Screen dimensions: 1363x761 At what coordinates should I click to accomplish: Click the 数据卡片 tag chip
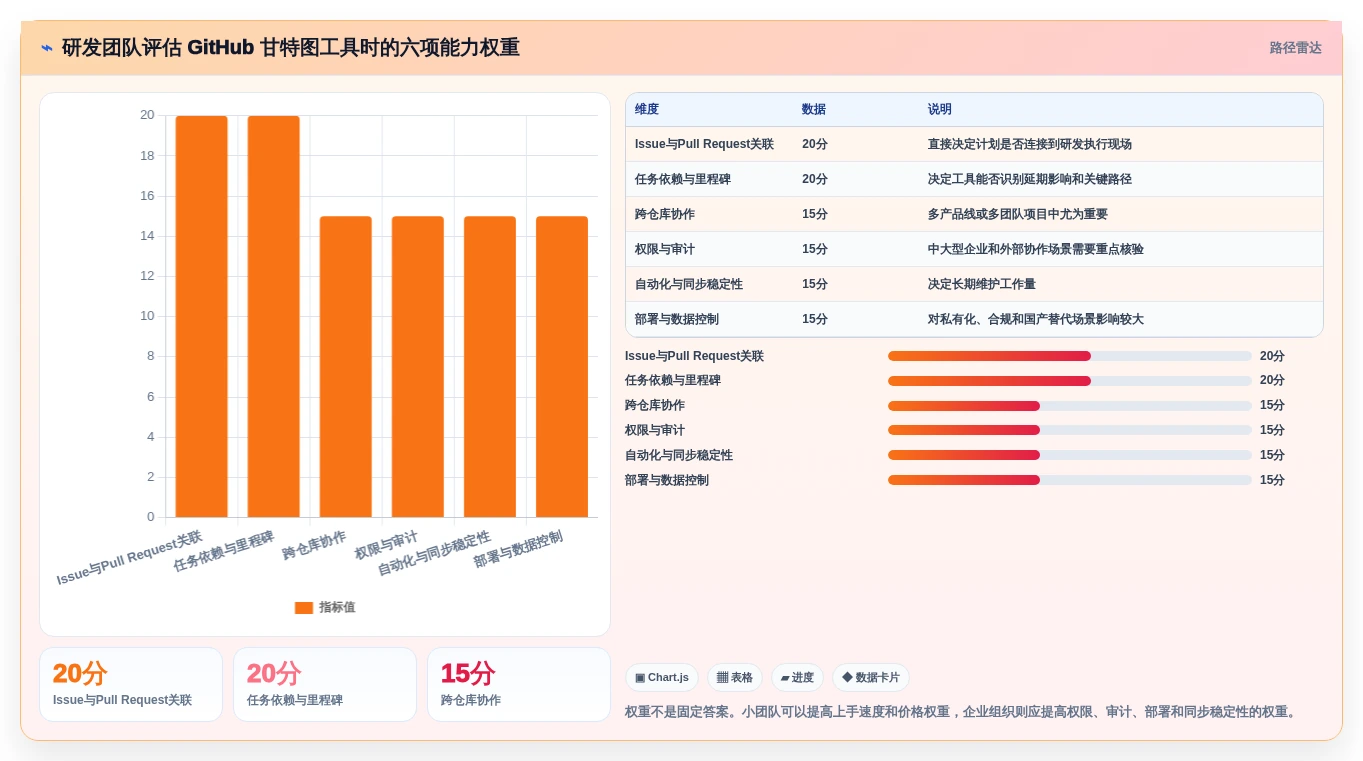[870, 678]
